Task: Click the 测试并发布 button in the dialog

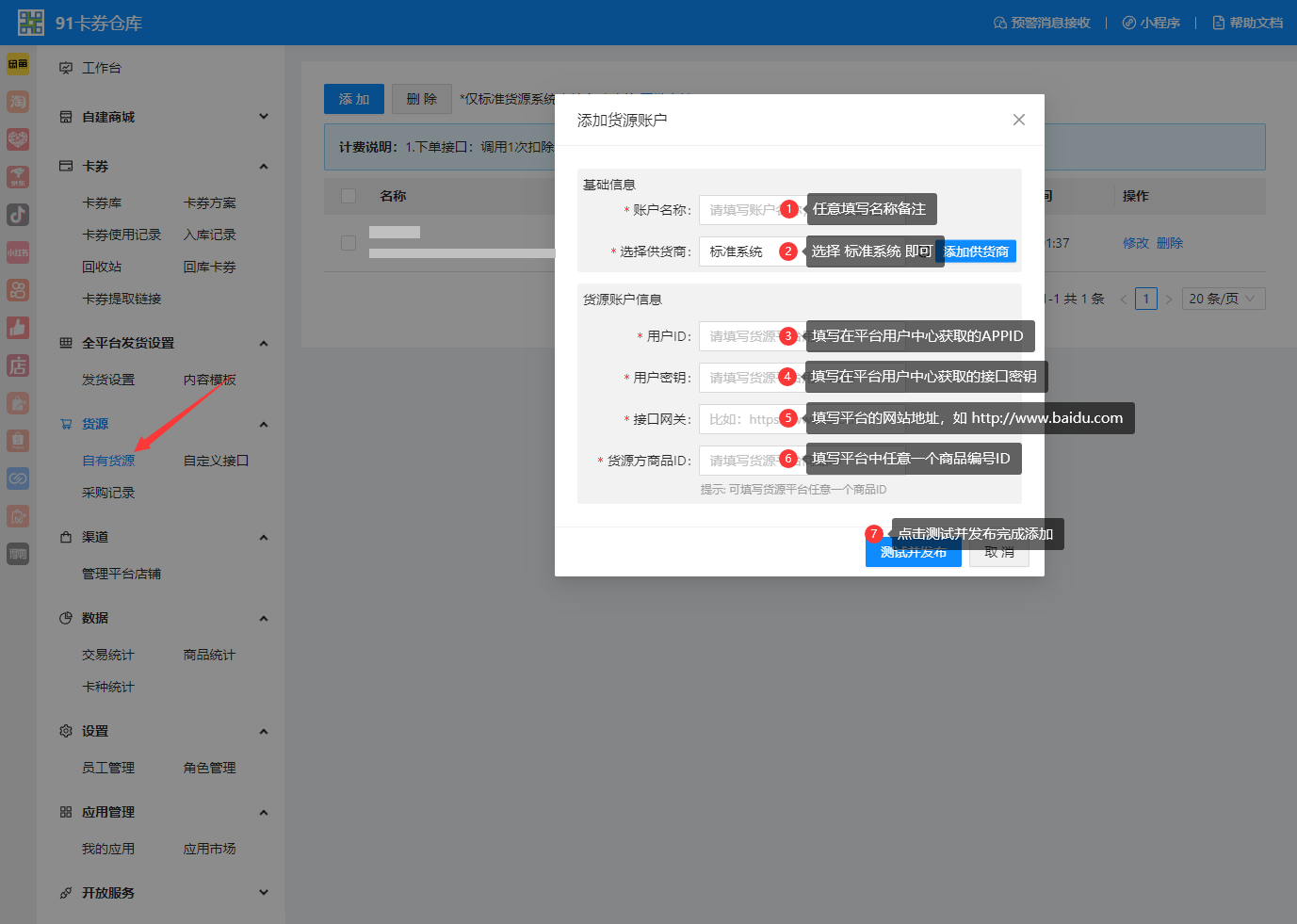Action: [913, 553]
